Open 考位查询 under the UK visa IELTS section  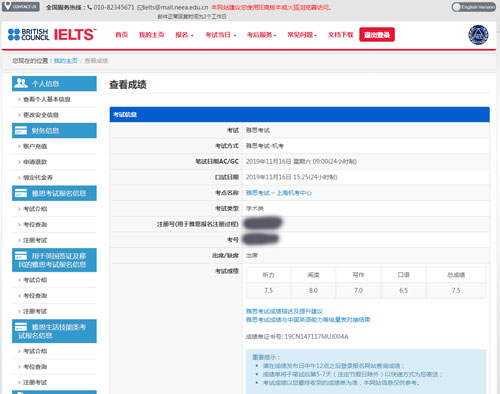(35, 296)
